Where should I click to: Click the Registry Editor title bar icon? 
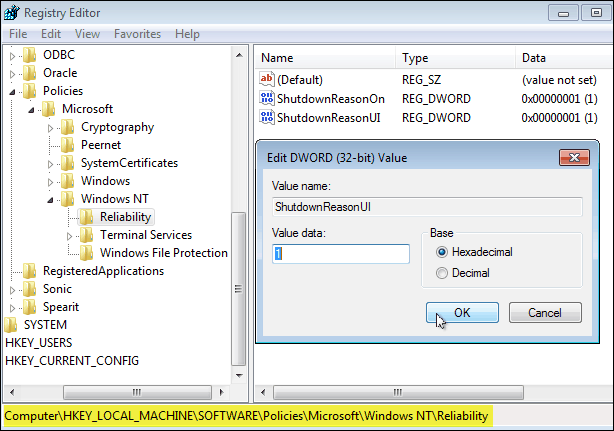(x=12, y=13)
